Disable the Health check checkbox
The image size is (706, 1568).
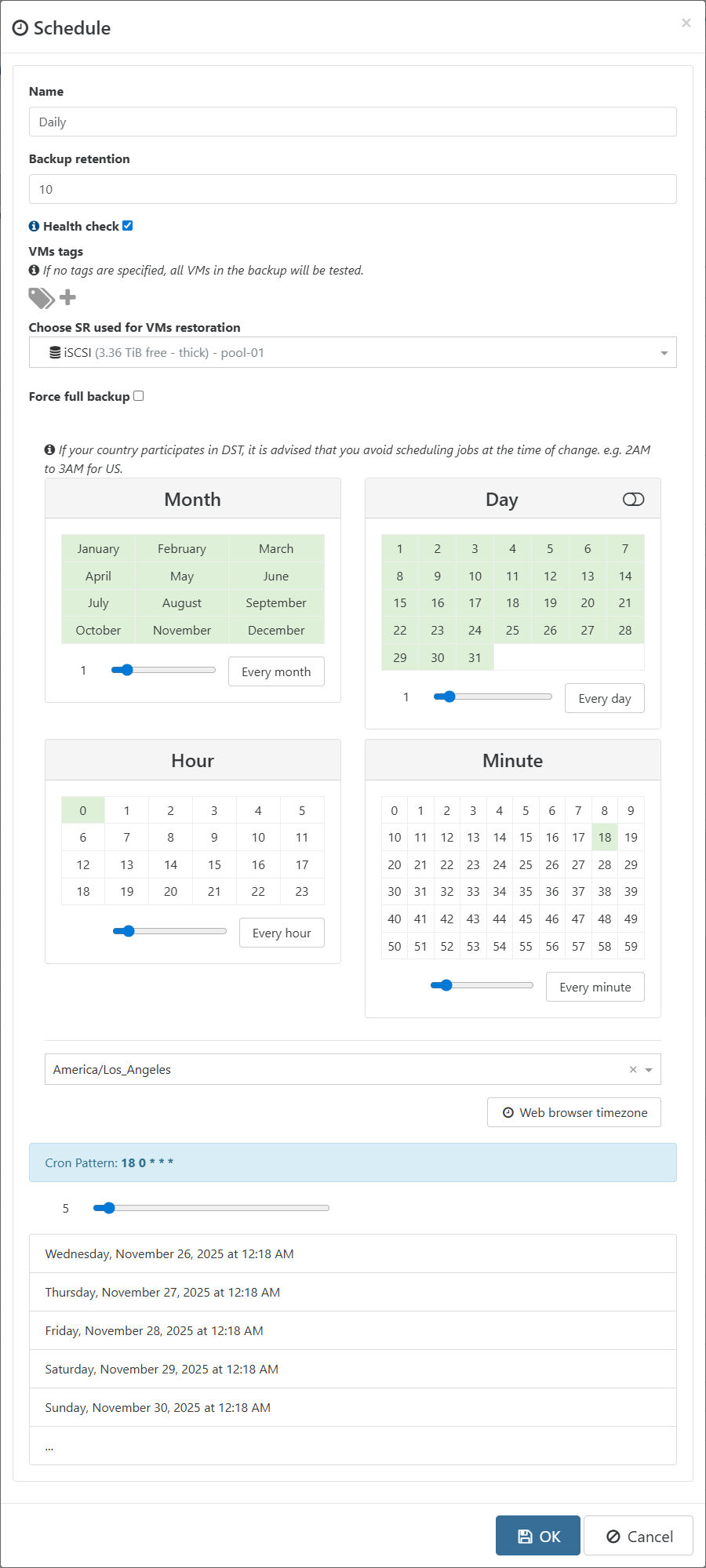pyautogui.click(x=128, y=226)
